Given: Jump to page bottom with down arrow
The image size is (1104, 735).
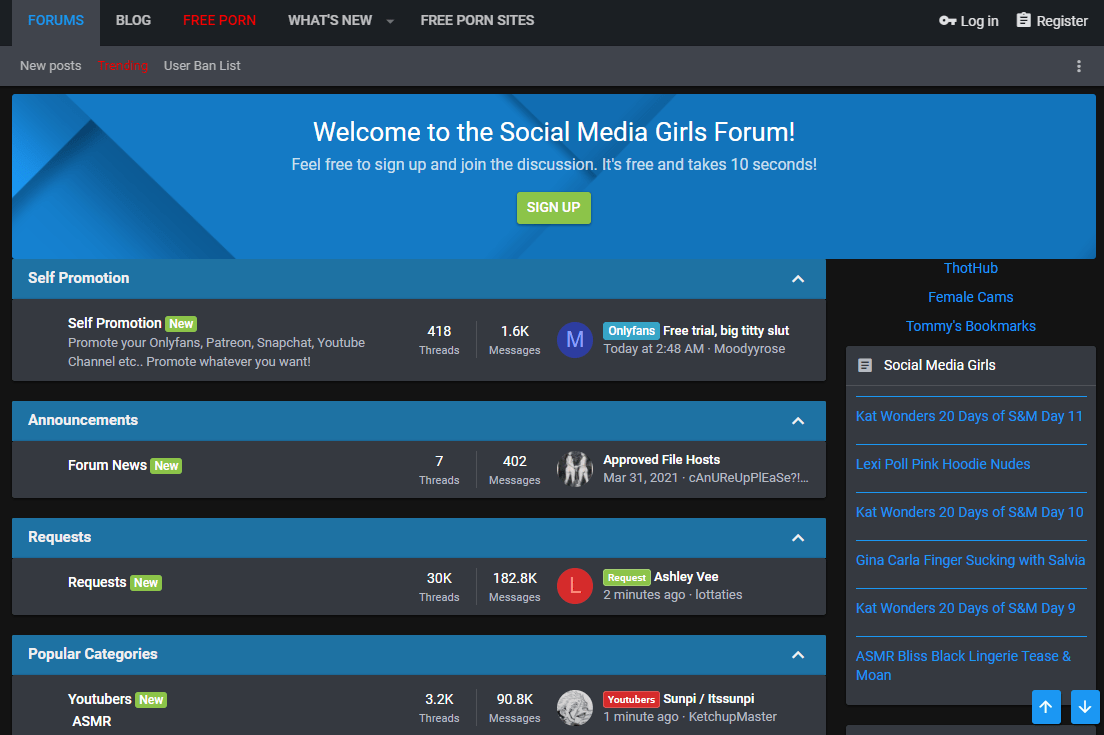Looking at the screenshot, I should tap(1085, 706).
